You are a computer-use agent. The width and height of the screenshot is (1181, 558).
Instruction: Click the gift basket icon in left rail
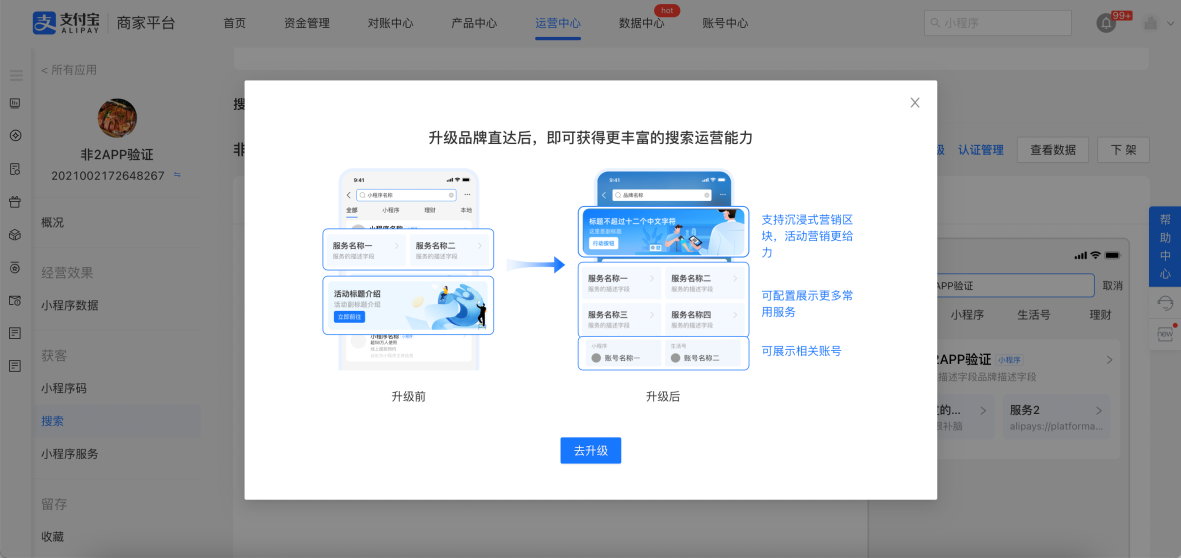15,202
